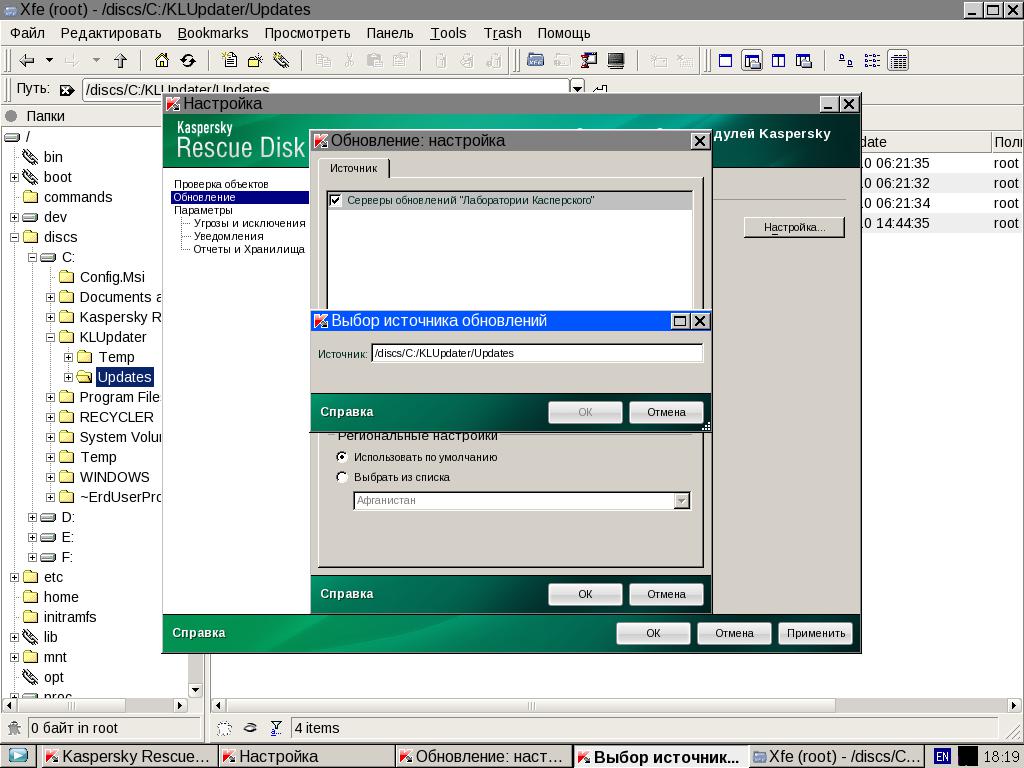Switch to detailed list view icon
Viewport: 1024px width, 768px height.
[898, 61]
